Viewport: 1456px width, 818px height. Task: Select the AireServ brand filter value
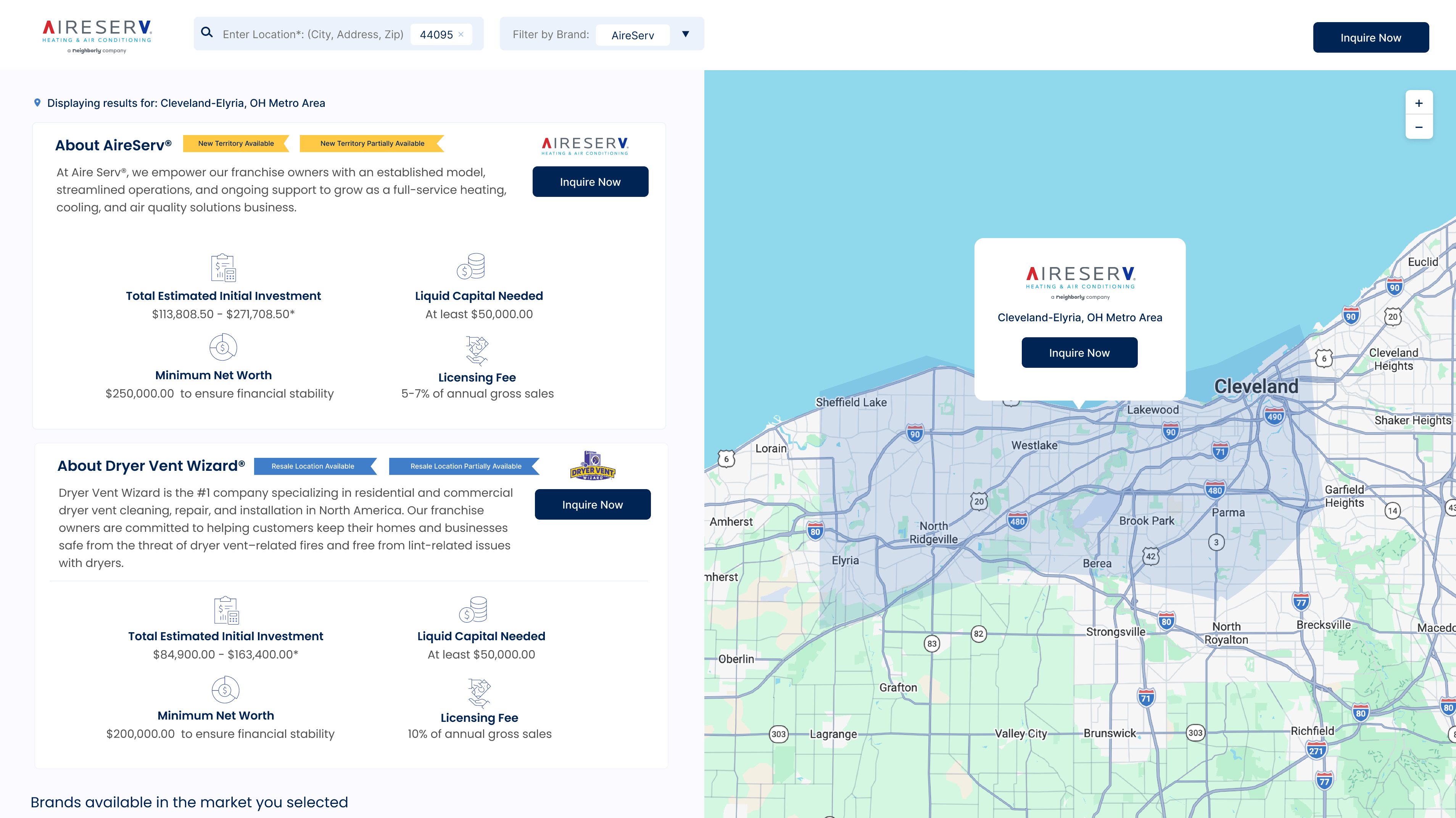(633, 35)
